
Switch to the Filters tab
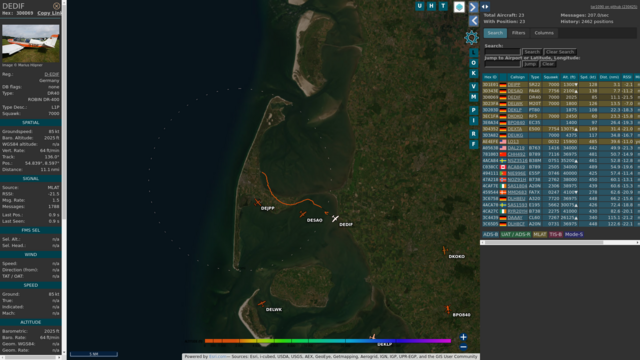coord(518,33)
